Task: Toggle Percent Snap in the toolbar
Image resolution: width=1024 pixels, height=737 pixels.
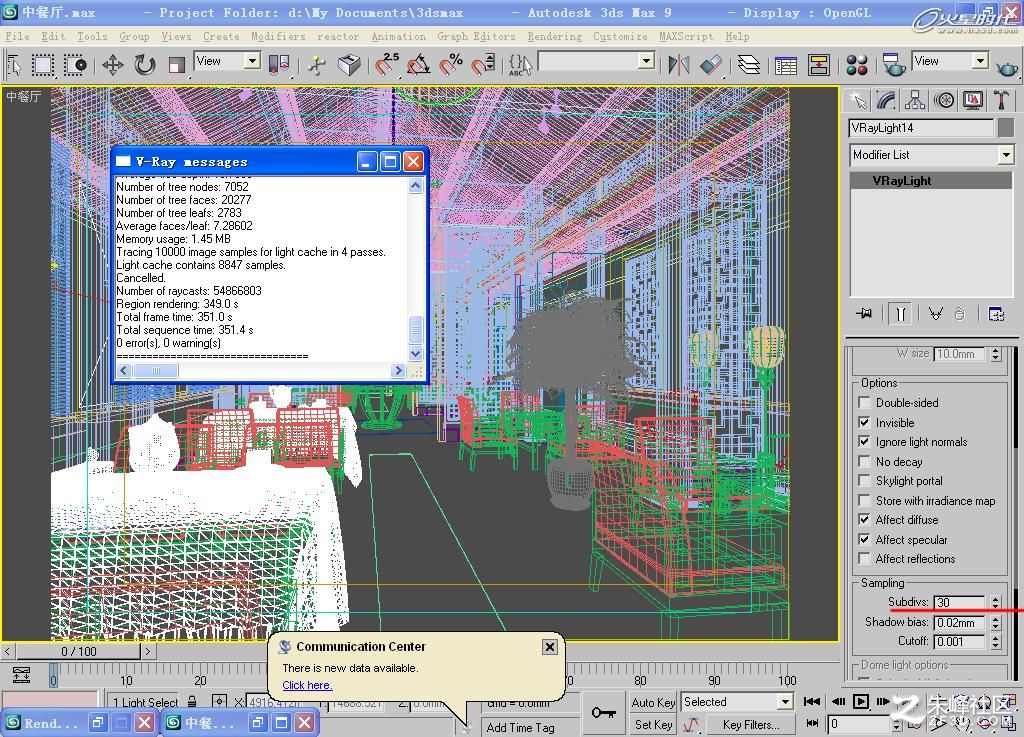Action: 451,65
